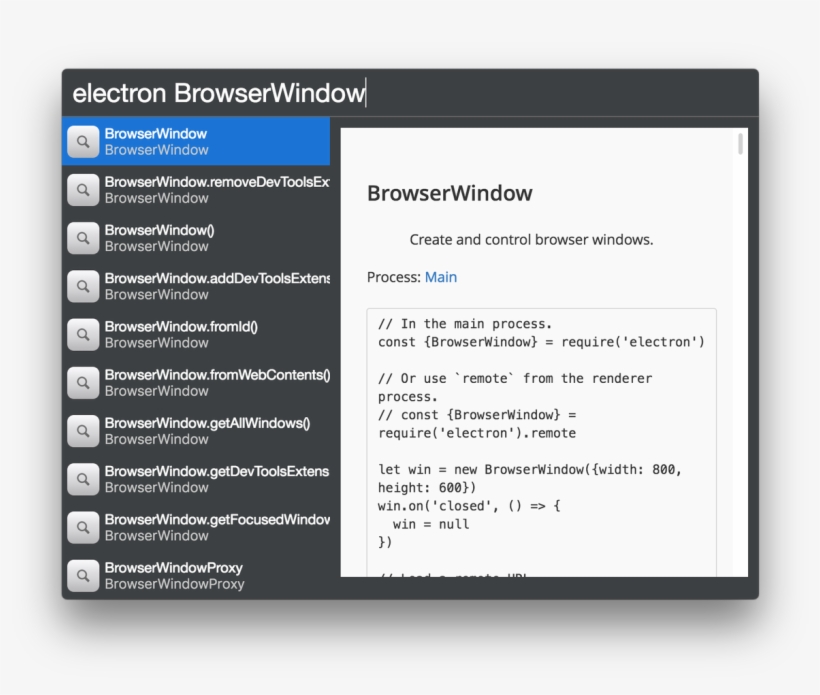Click the magnifier icon next to BrowserWindow.removeDevToolsExtension
820x695 pixels.
tap(83, 190)
